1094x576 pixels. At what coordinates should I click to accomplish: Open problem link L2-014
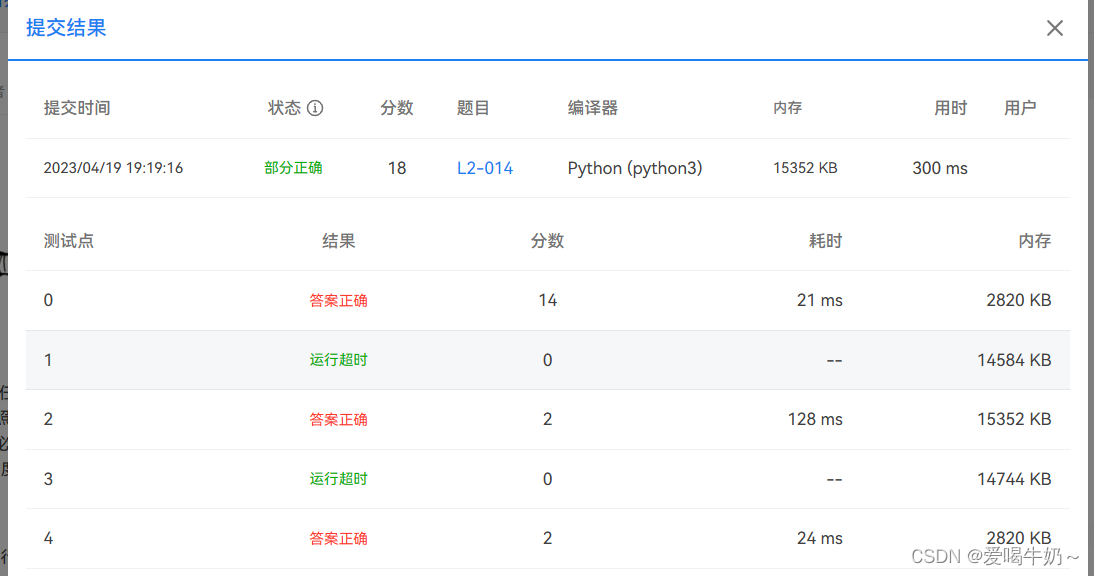tap(485, 168)
